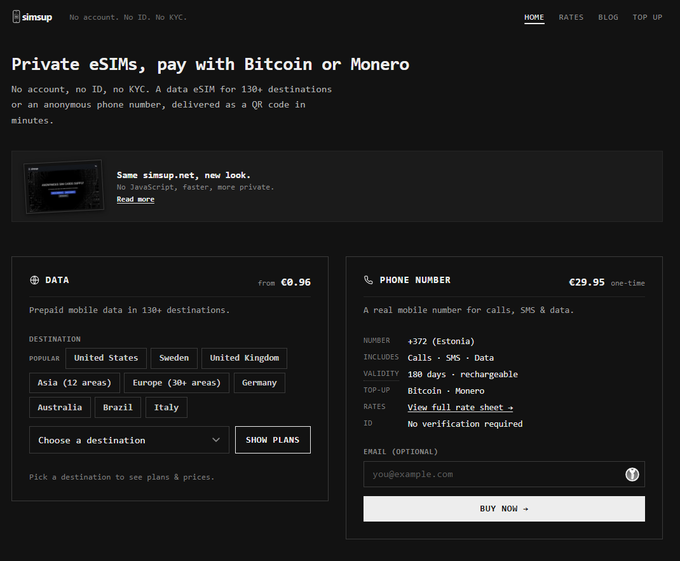Open View full rate sheet link

(x=460, y=408)
